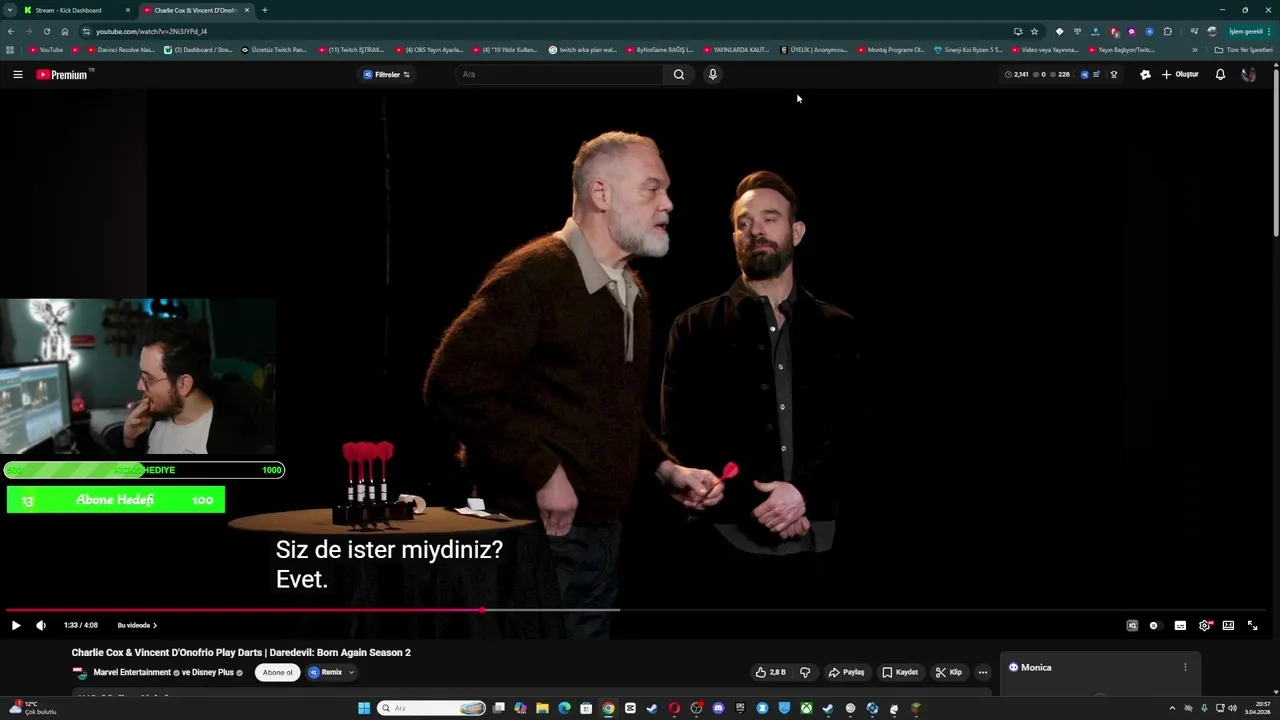The image size is (1280, 720).
Task: Open Ücretsiz Twitch Pan... bookmark
Action: 274,49
